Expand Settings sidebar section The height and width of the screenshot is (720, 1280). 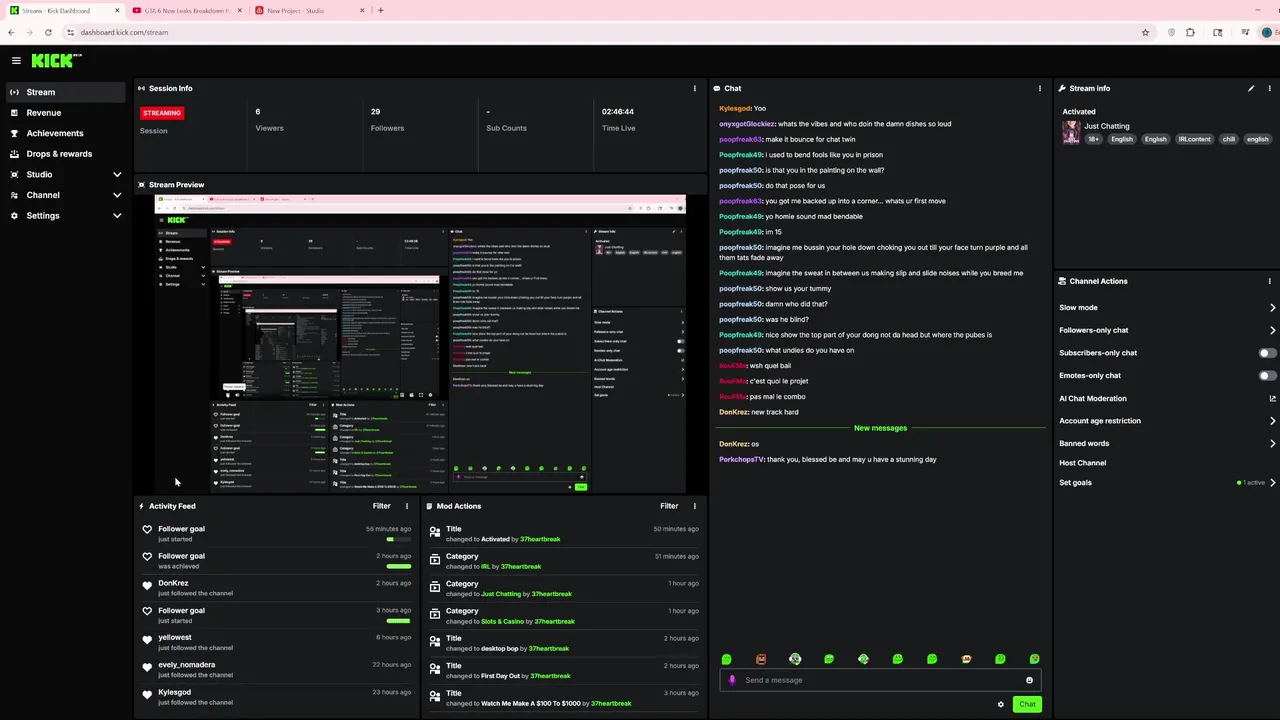coord(117,215)
